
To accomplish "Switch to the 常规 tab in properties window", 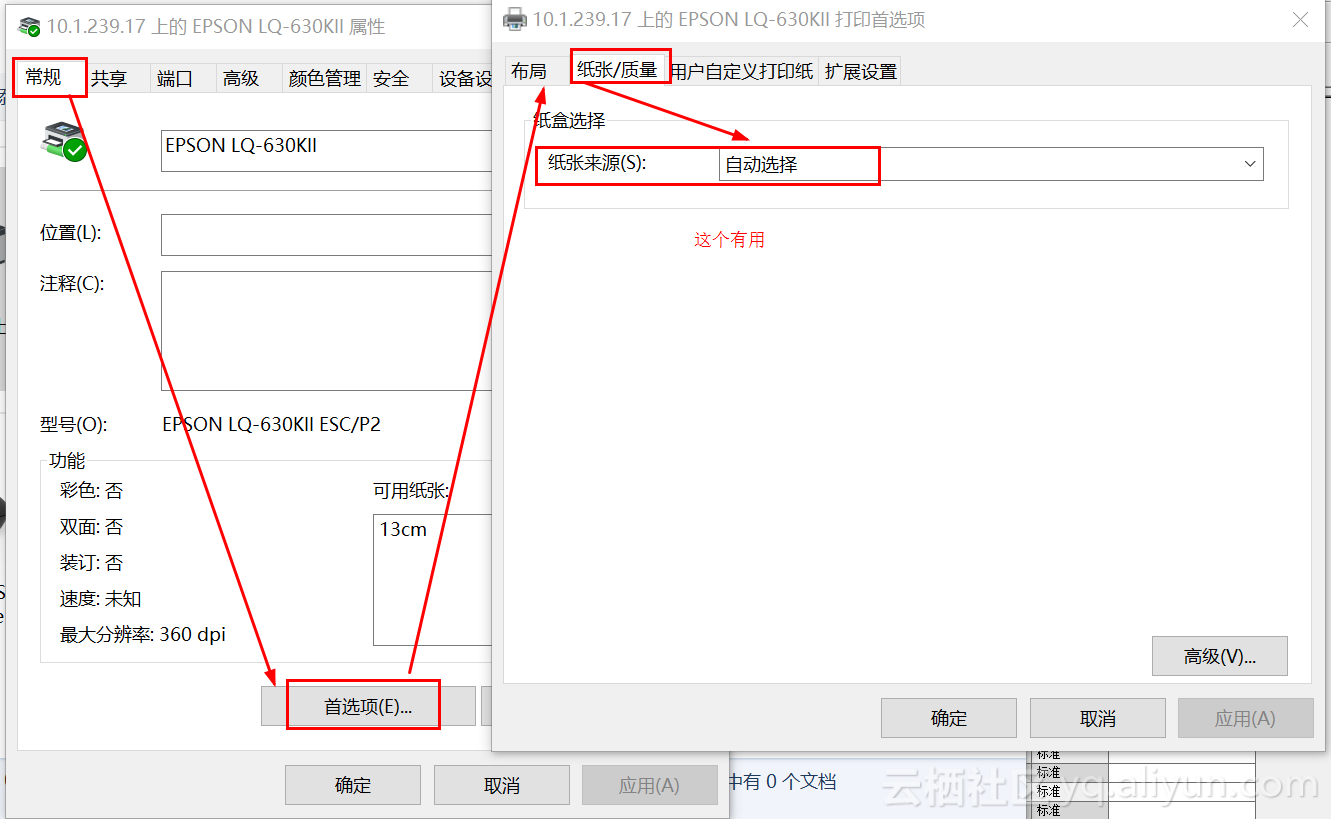I will pyautogui.click(x=44, y=78).
